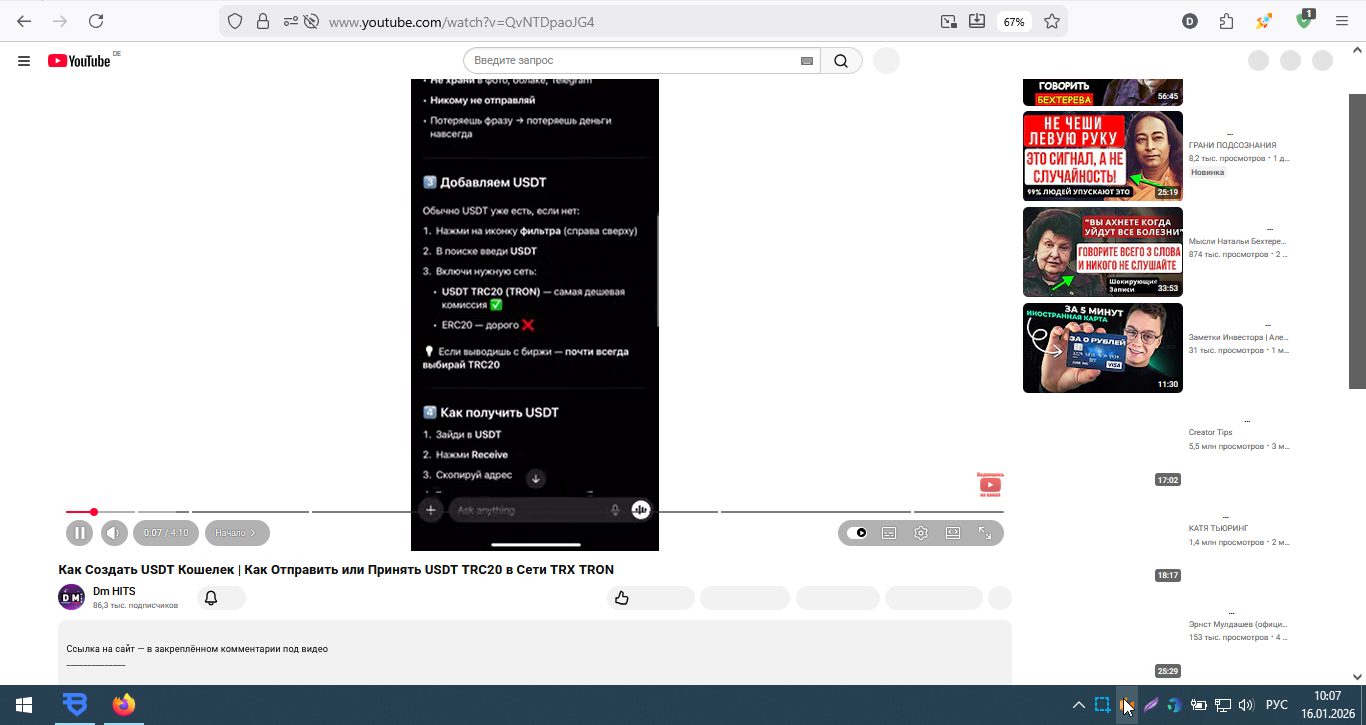
Task: Open picture-in-picture icon in address bar
Action: [949, 21]
